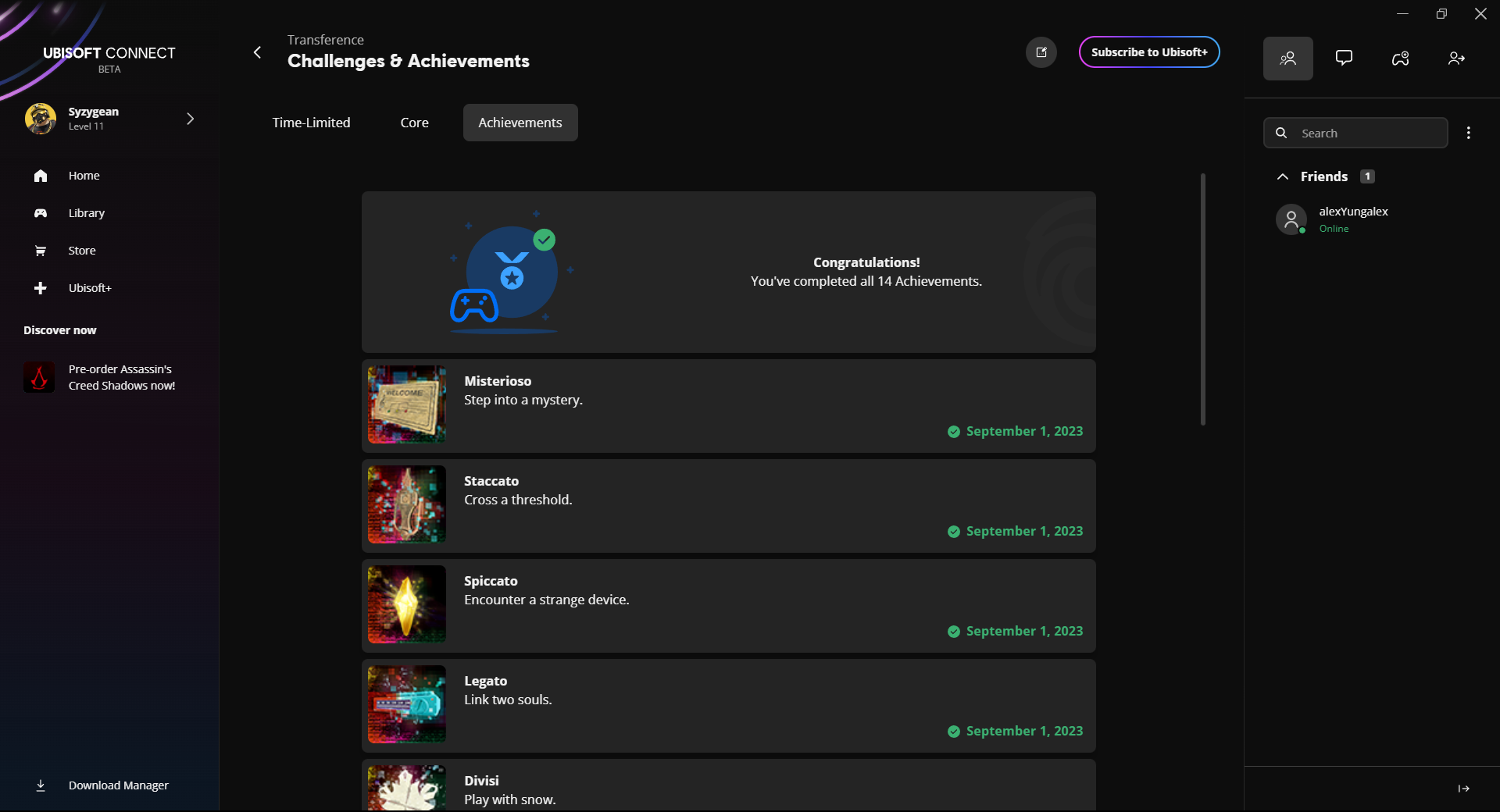Go back using the left arrow

pyautogui.click(x=257, y=52)
